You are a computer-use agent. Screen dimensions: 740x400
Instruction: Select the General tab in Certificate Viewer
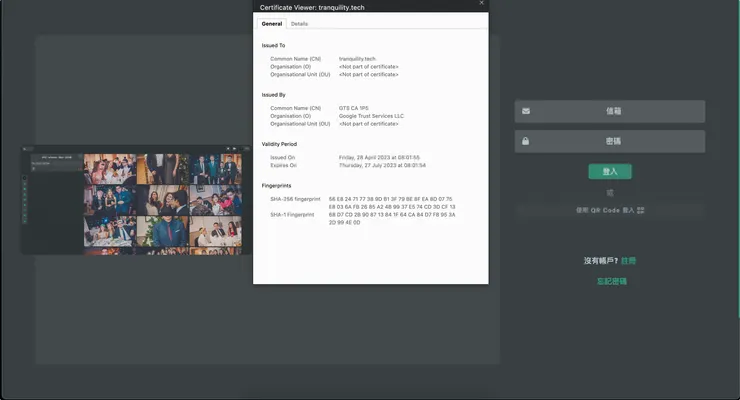tap(272, 24)
